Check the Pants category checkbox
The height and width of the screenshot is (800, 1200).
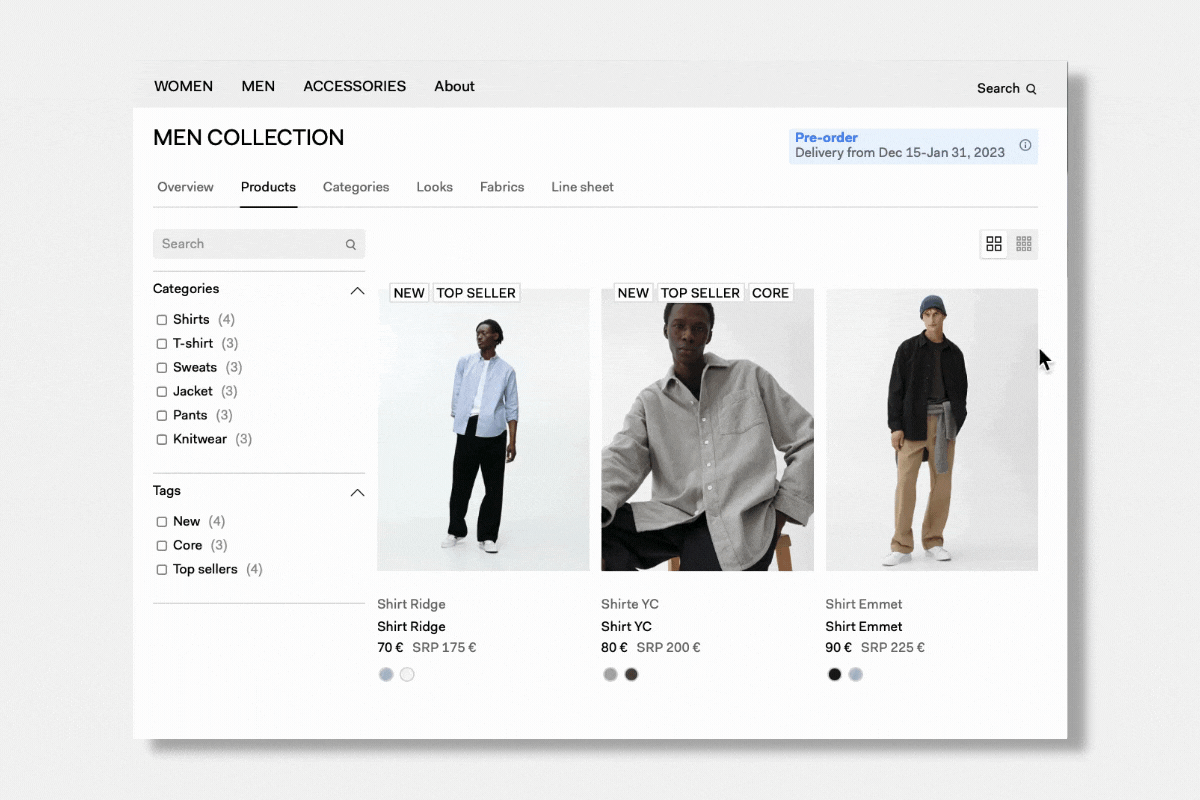pos(162,416)
